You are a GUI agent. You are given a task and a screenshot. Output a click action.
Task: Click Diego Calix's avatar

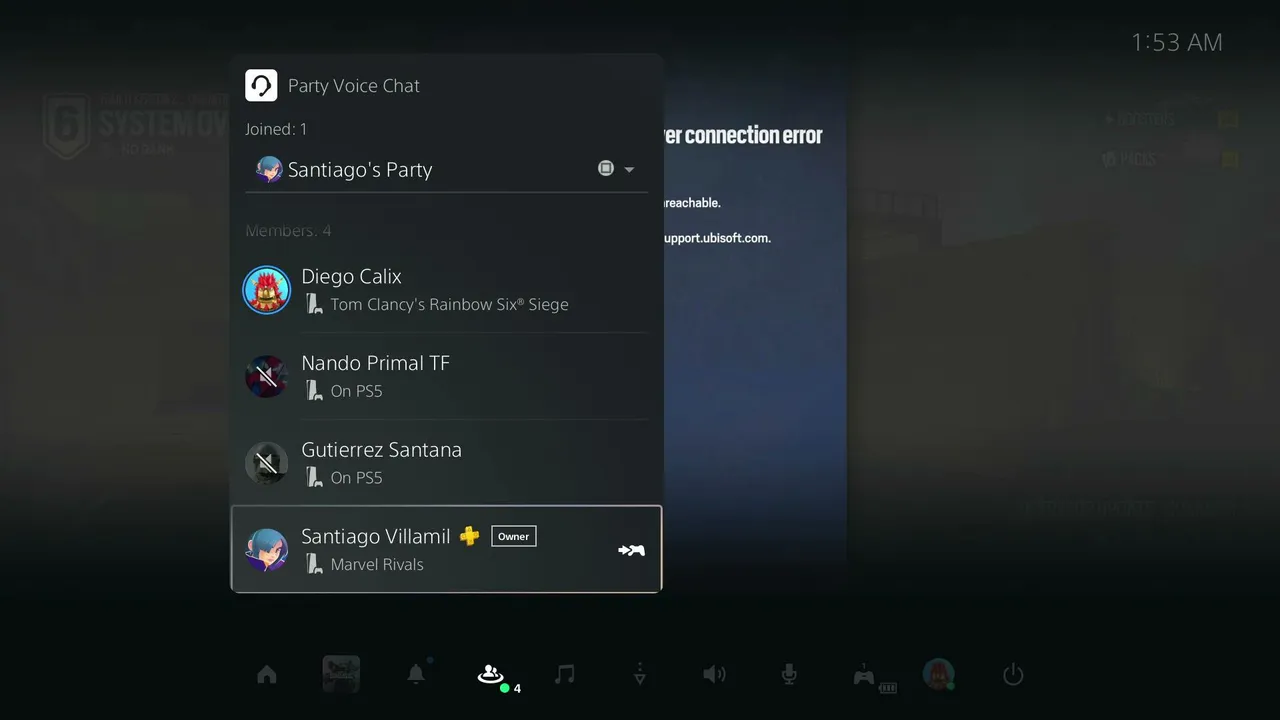pos(267,290)
